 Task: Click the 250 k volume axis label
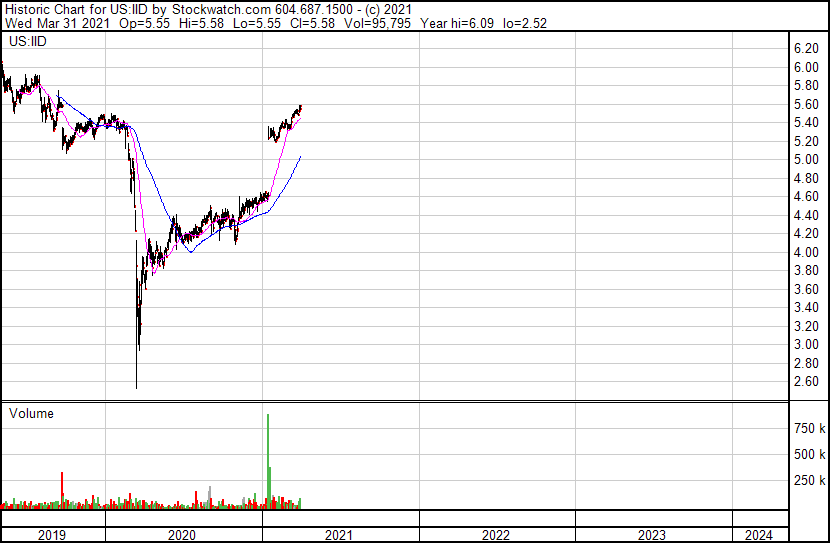coord(809,480)
